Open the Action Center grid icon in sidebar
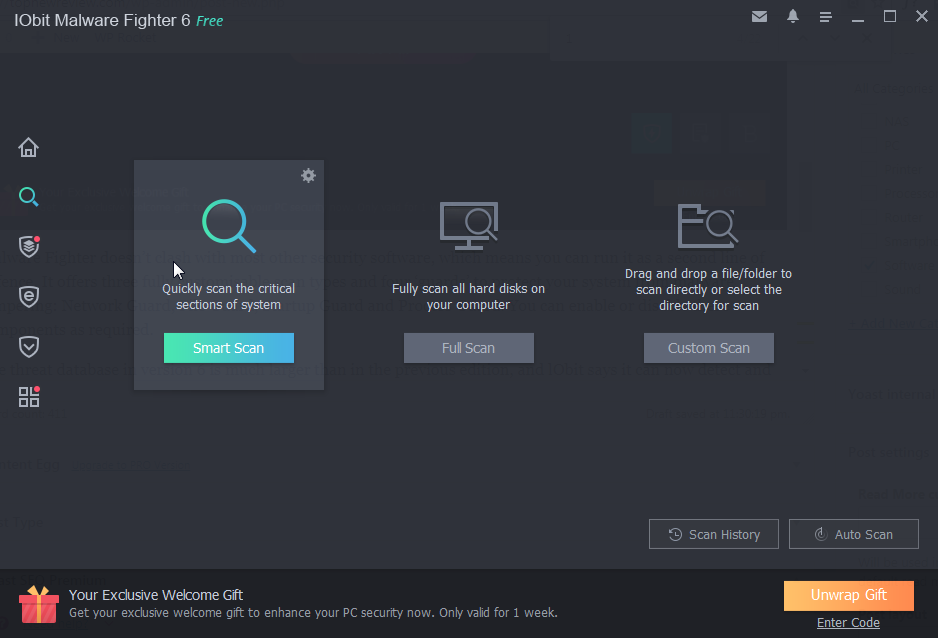The image size is (938, 638). pos(29,396)
